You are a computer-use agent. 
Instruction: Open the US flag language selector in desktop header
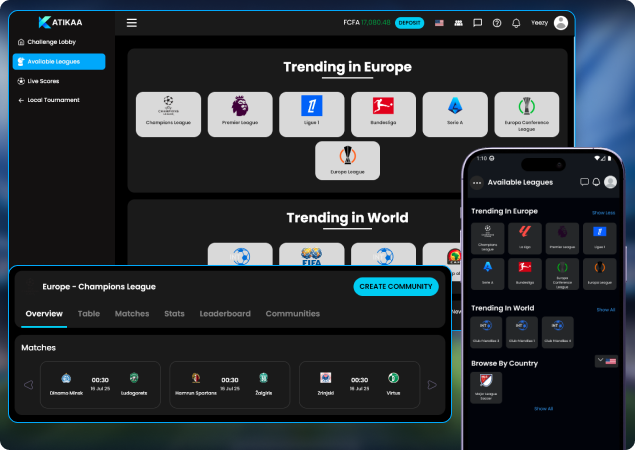click(x=439, y=23)
